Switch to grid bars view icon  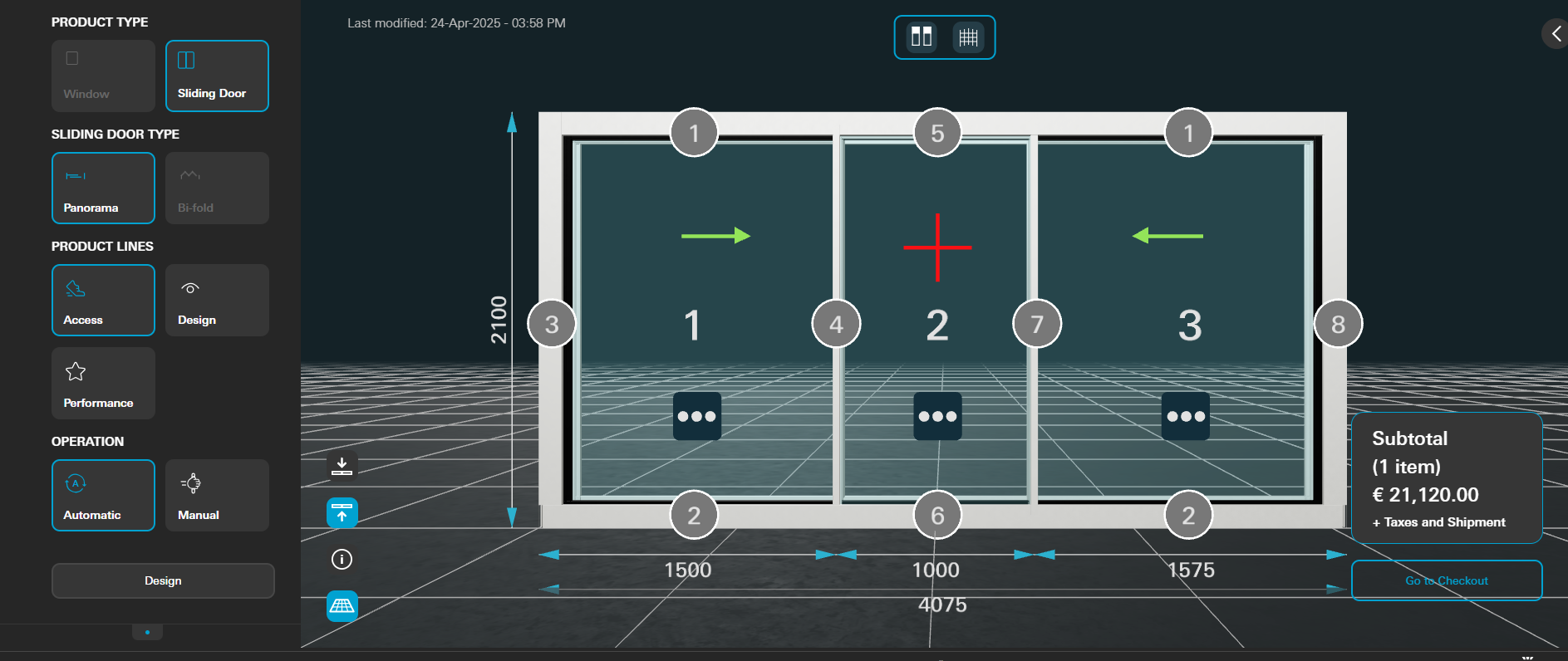[x=968, y=37]
